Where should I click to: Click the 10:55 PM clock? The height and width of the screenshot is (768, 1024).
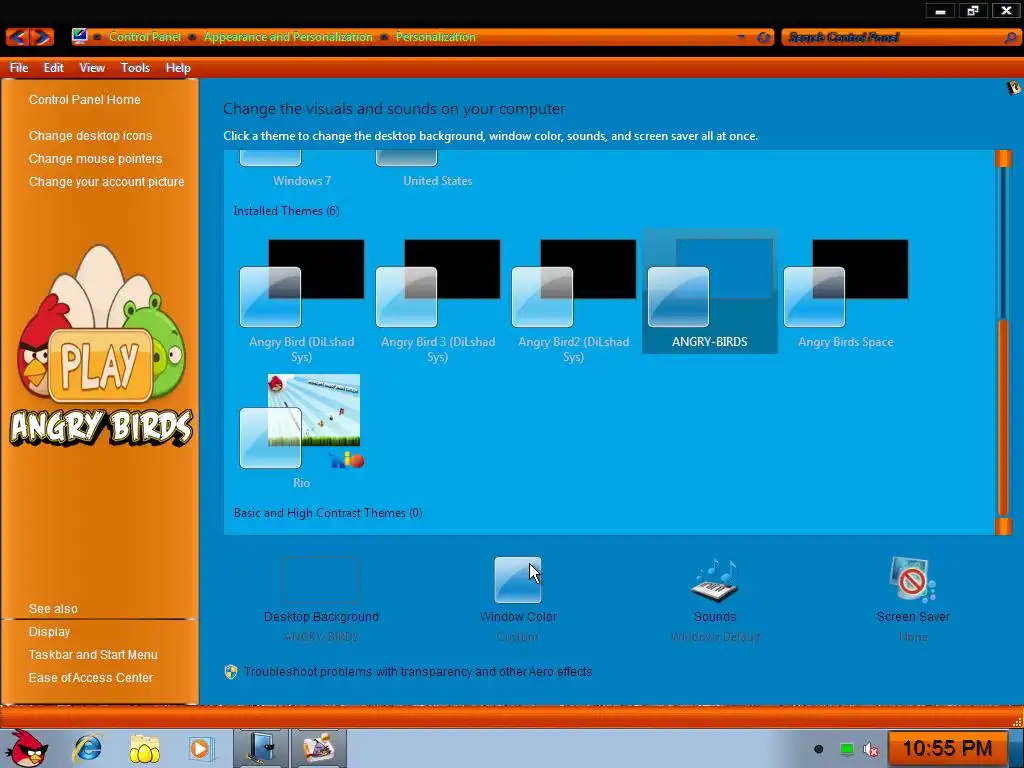947,748
